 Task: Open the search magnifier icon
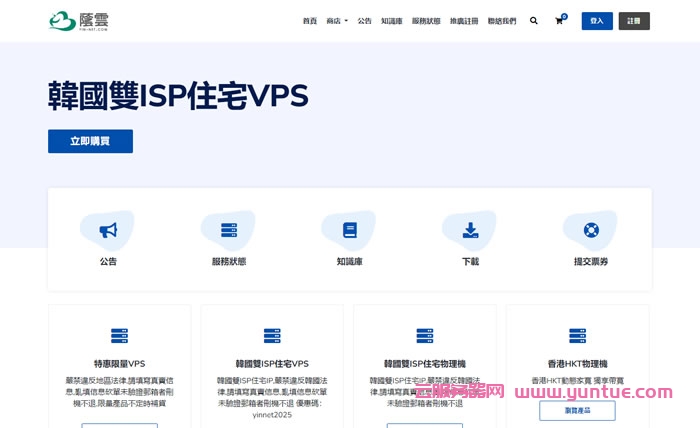(x=533, y=21)
